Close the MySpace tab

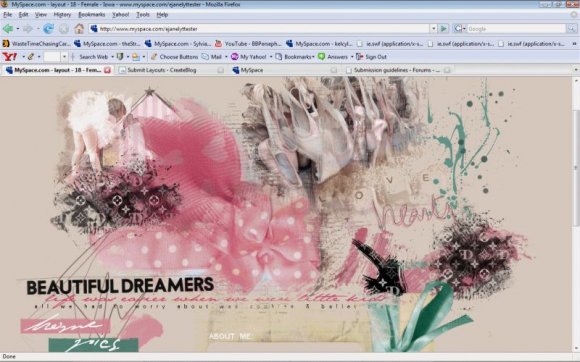(x=334, y=70)
